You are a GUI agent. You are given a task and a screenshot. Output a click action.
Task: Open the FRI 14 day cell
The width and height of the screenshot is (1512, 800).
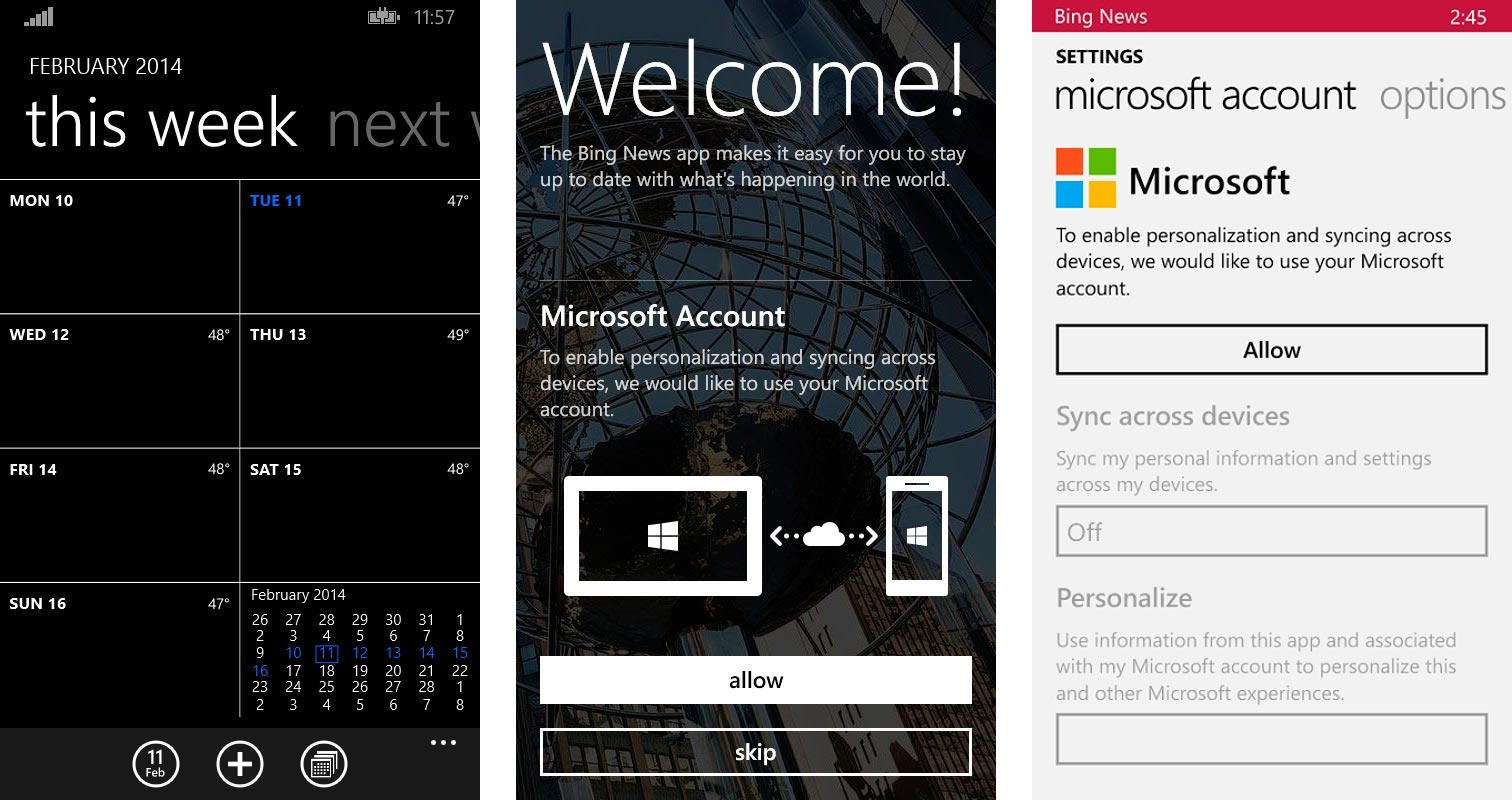tap(120, 515)
